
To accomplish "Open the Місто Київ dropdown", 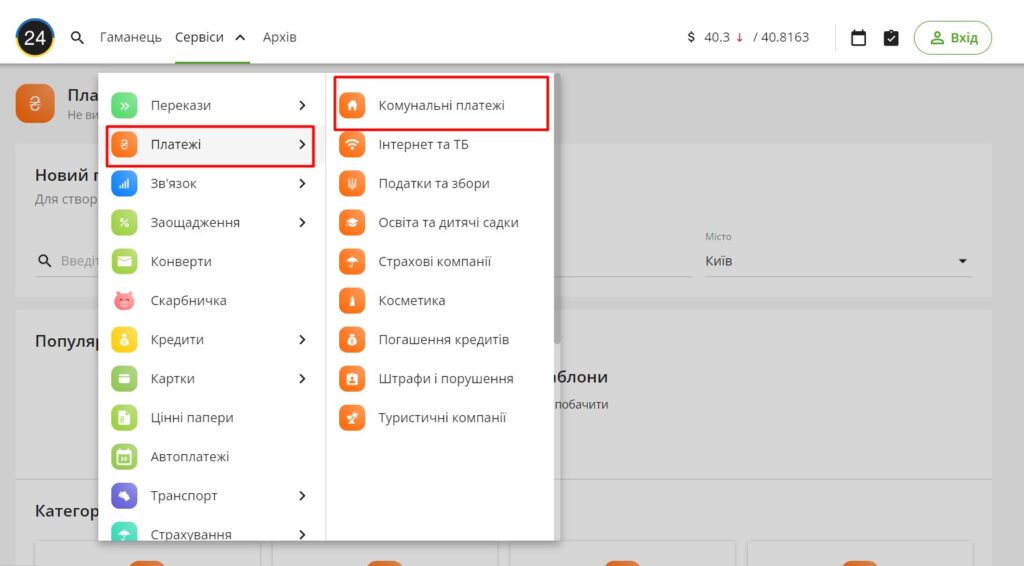I will tap(839, 260).
